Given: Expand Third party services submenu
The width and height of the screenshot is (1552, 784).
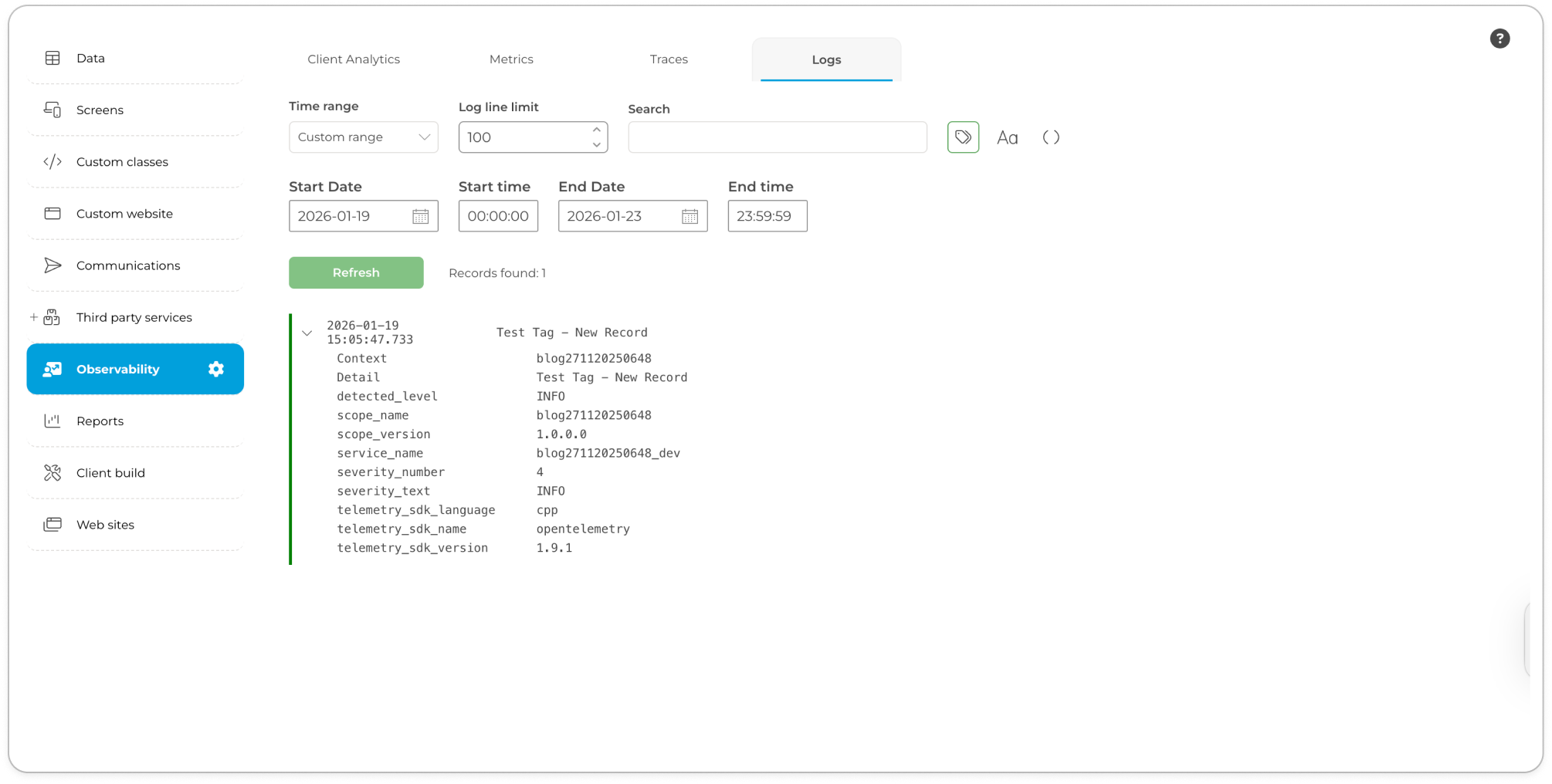Looking at the screenshot, I should (33, 317).
